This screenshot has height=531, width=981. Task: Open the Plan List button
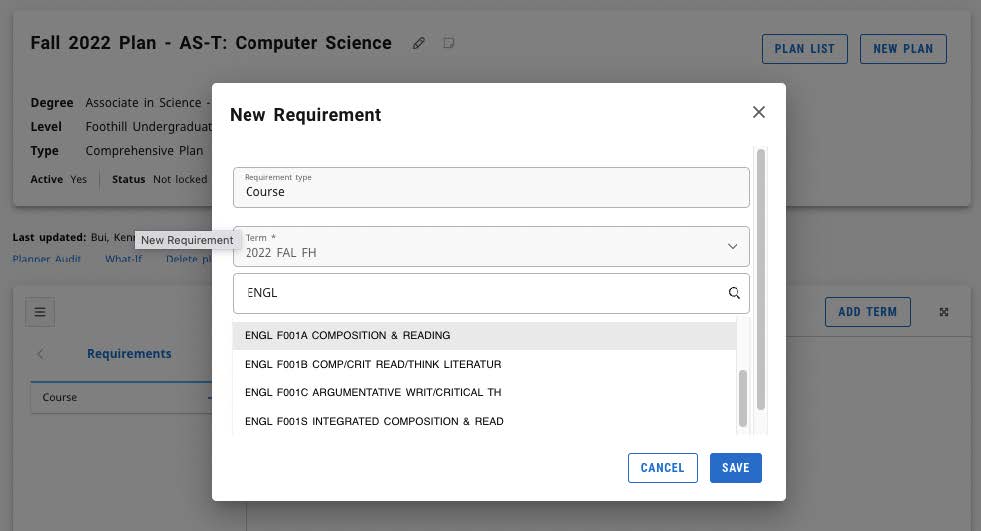pyautogui.click(x=804, y=49)
